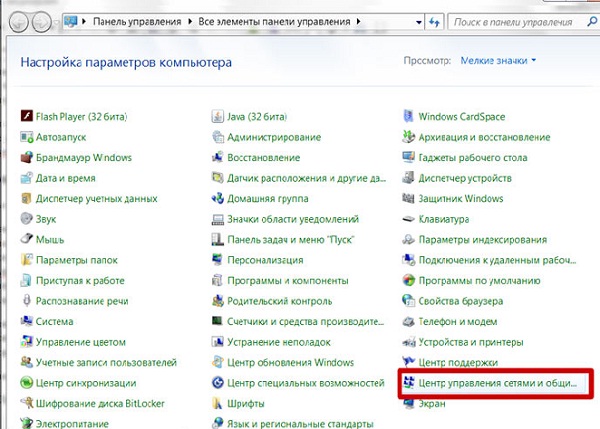Image resolution: width=600 pixels, height=429 pixels.
Task: Click Все элементы панели управления breadcrumb
Action: click(x=274, y=22)
